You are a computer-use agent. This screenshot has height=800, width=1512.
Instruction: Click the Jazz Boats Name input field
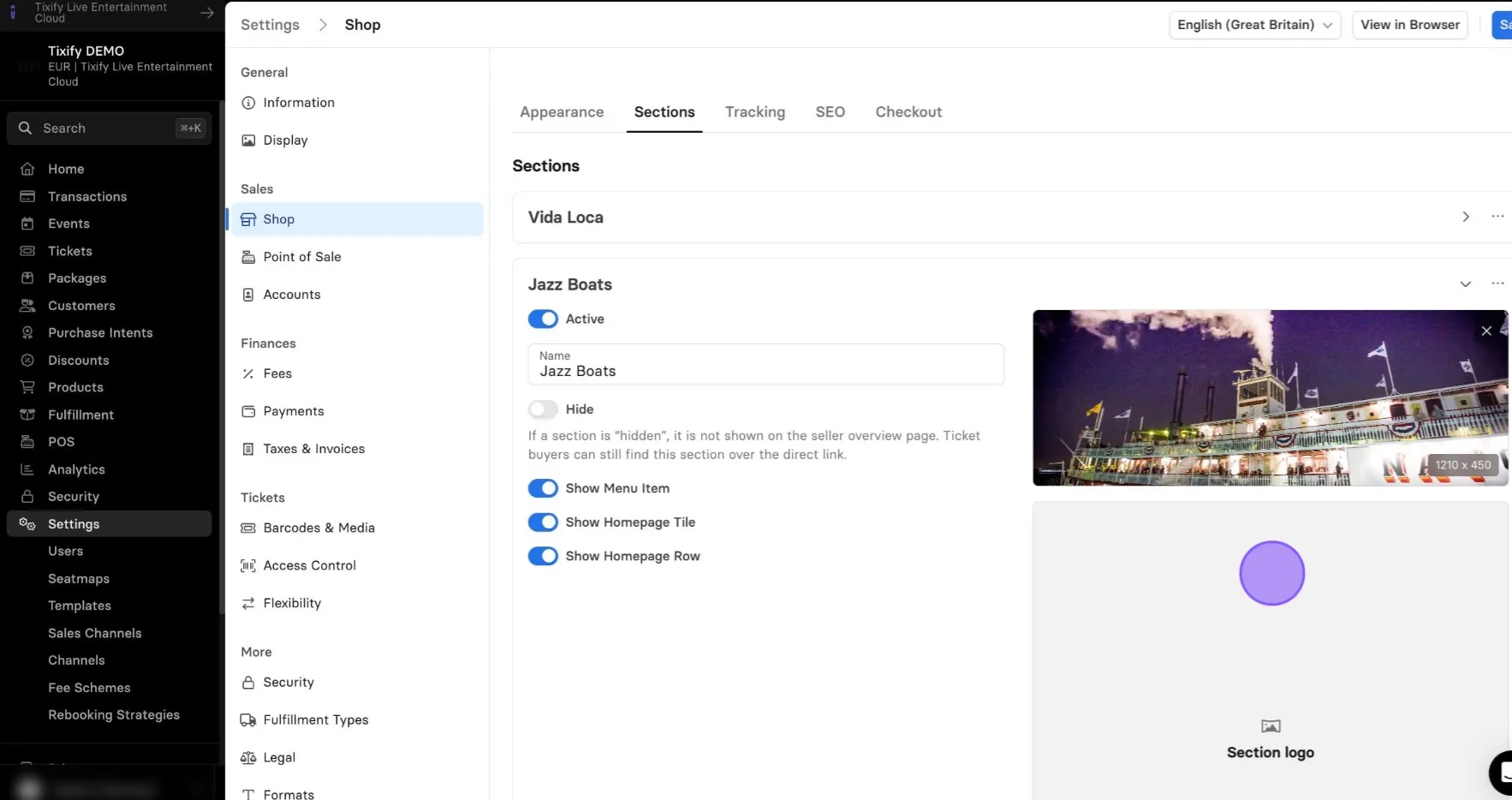[x=766, y=364]
